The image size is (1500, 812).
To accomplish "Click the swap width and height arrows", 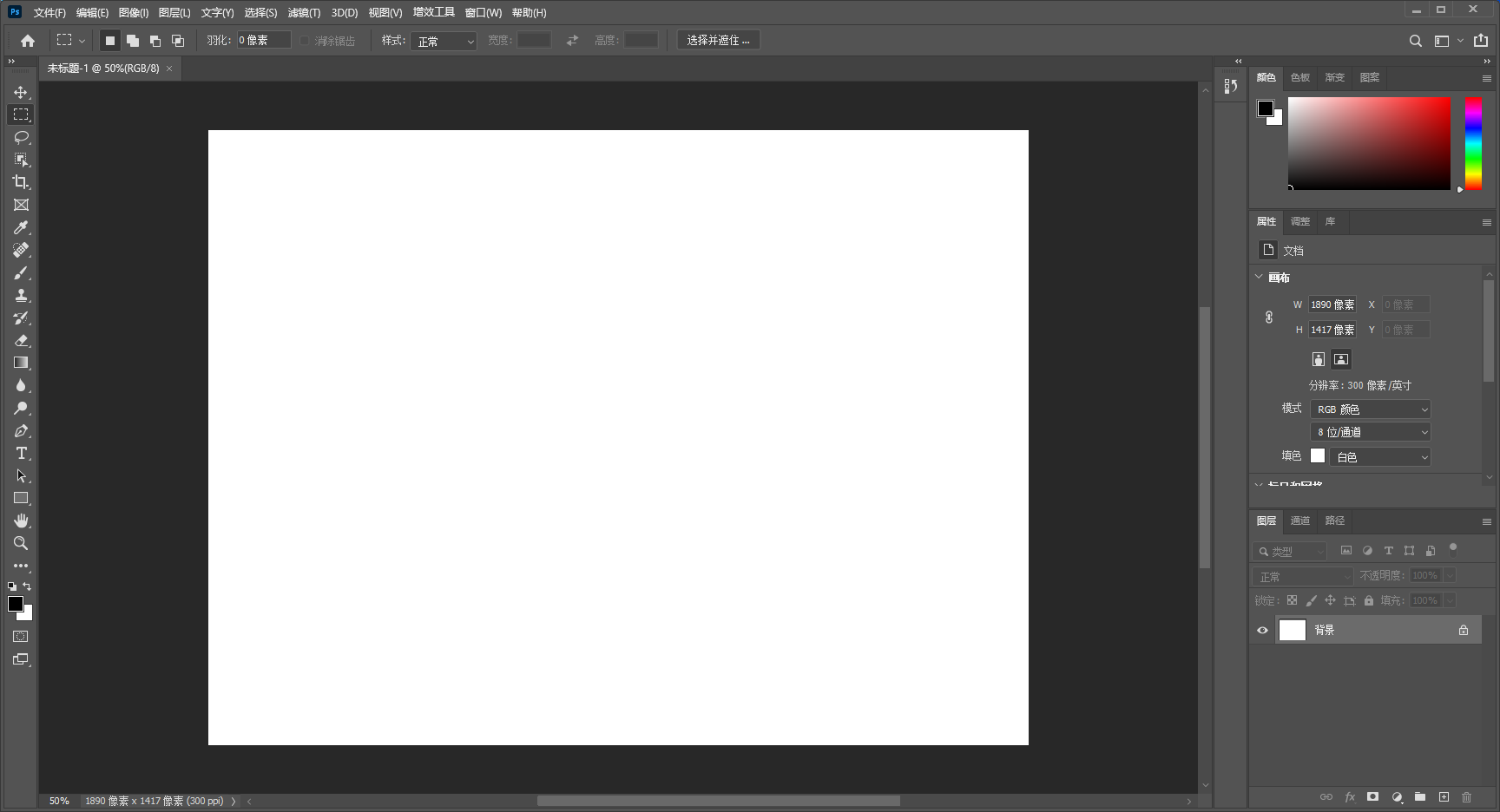I will (x=572, y=40).
